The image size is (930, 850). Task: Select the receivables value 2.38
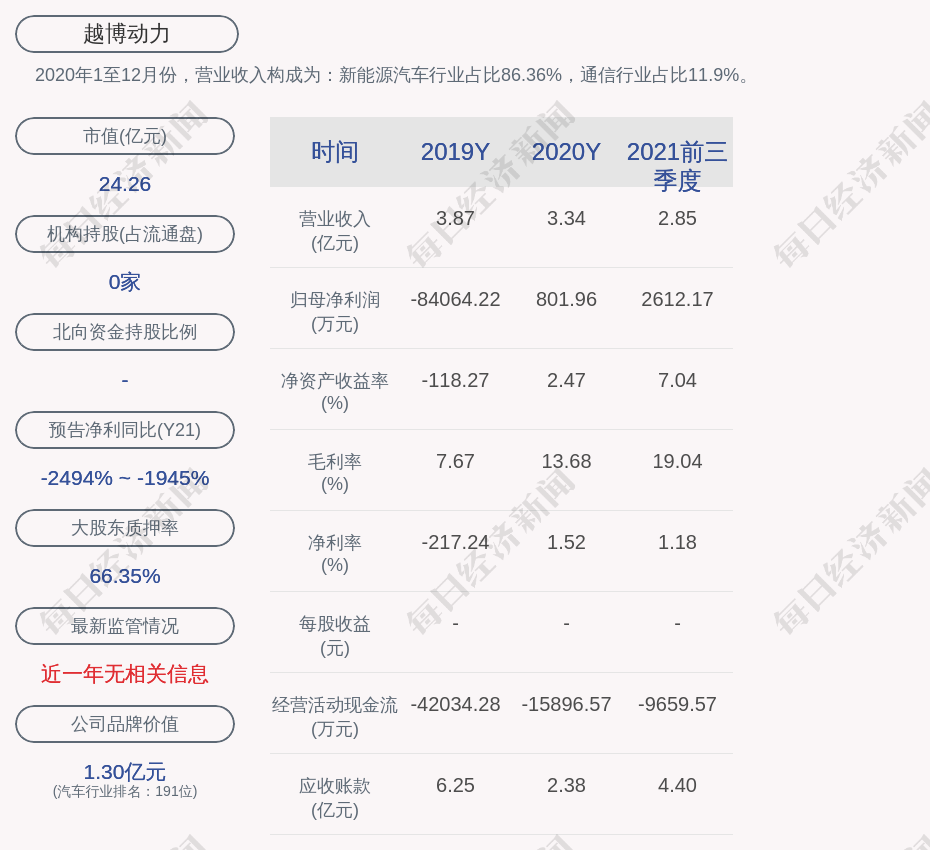tap(566, 785)
